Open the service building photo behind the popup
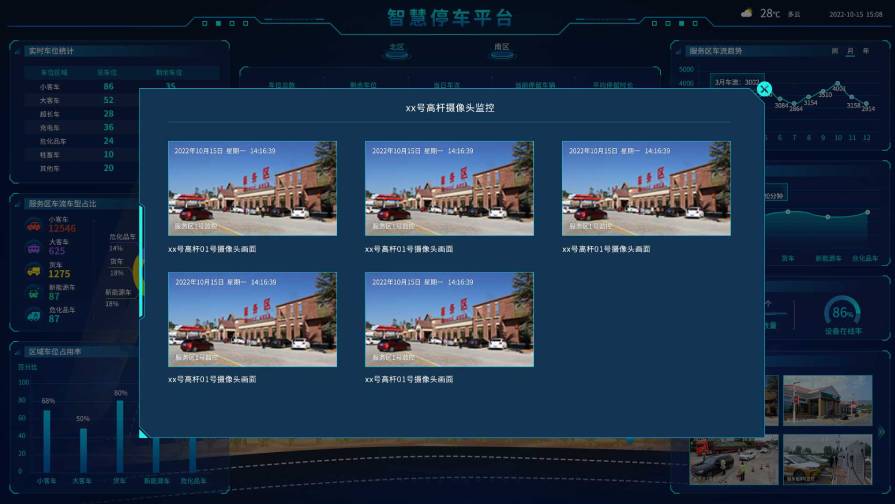This screenshot has height=504, width=895. click(x=828, y=400)
